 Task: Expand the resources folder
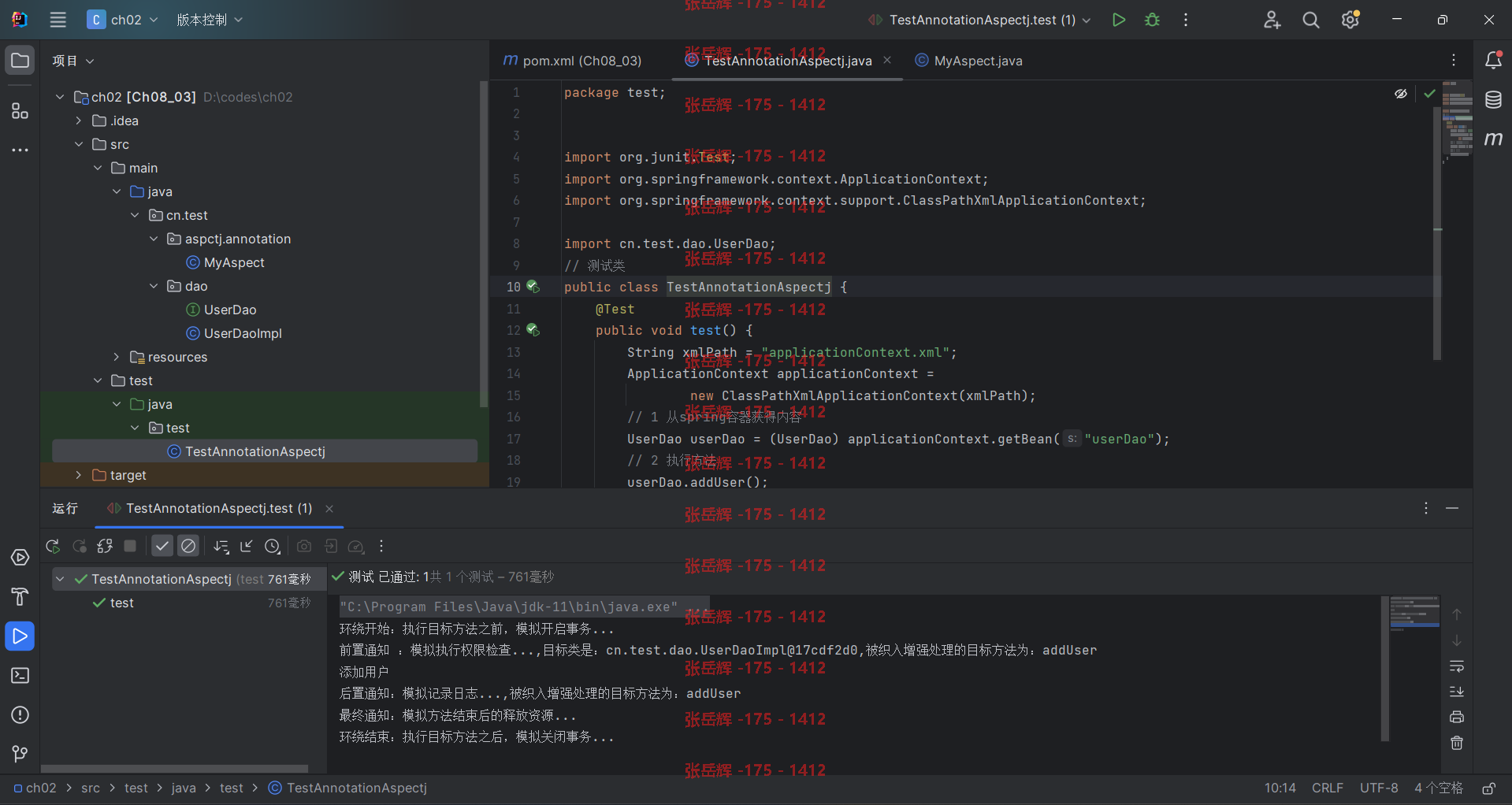pos(117,357)
